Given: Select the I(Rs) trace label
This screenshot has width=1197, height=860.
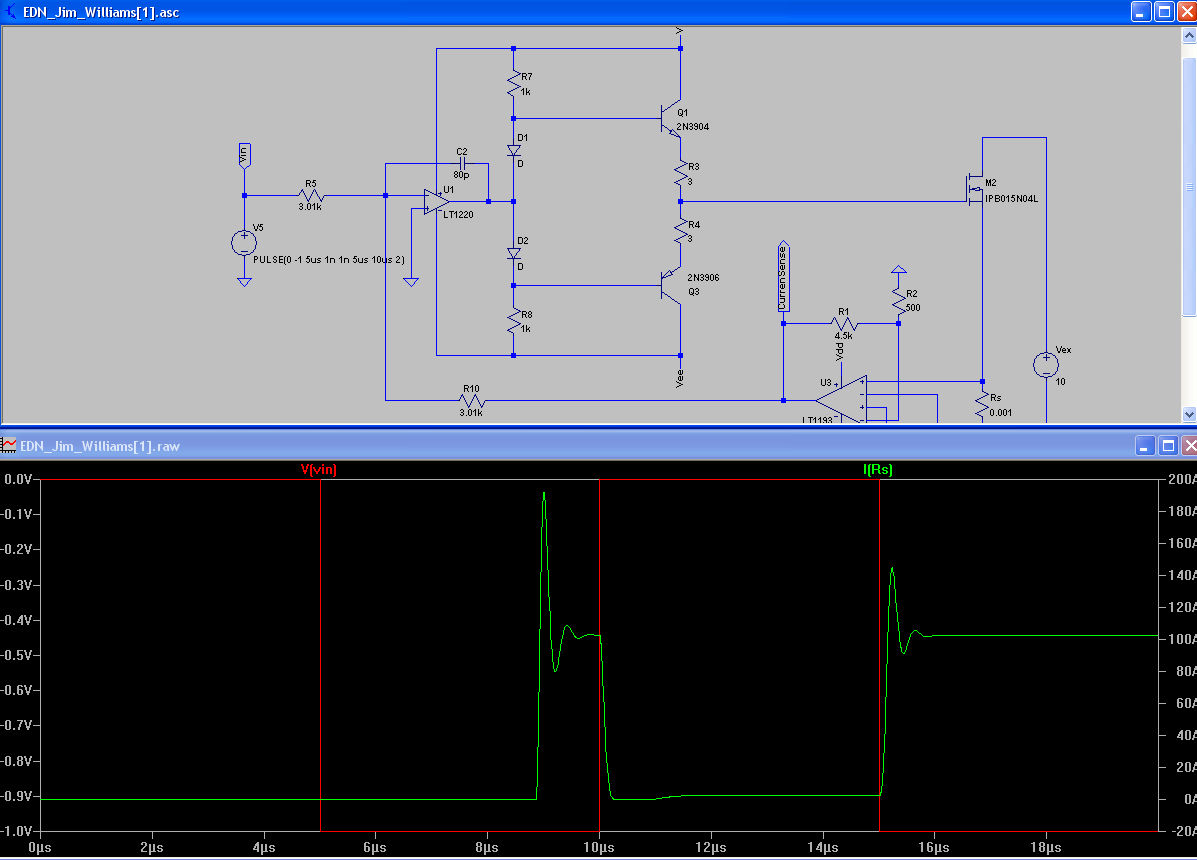Looking at the screenshot, I should [878, 469].
